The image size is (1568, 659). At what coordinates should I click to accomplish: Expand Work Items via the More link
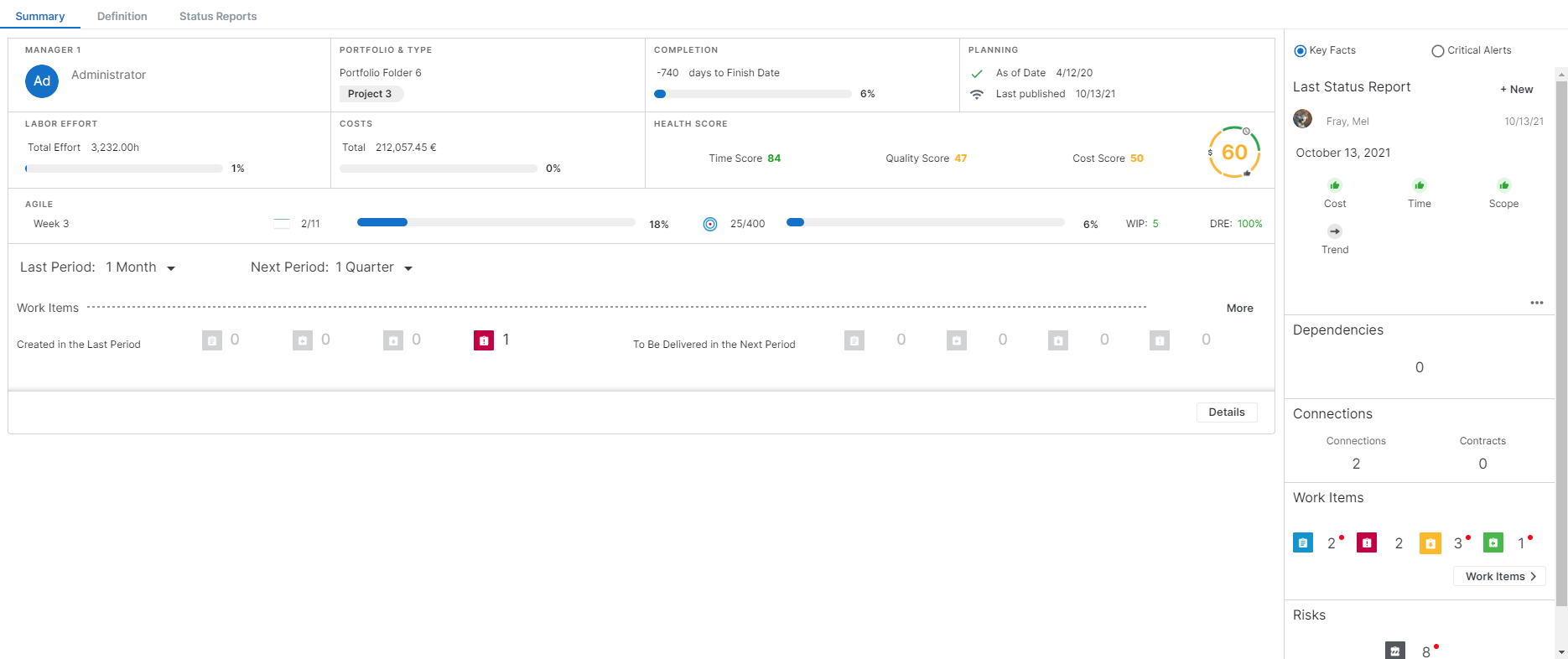pos(1239,309)
